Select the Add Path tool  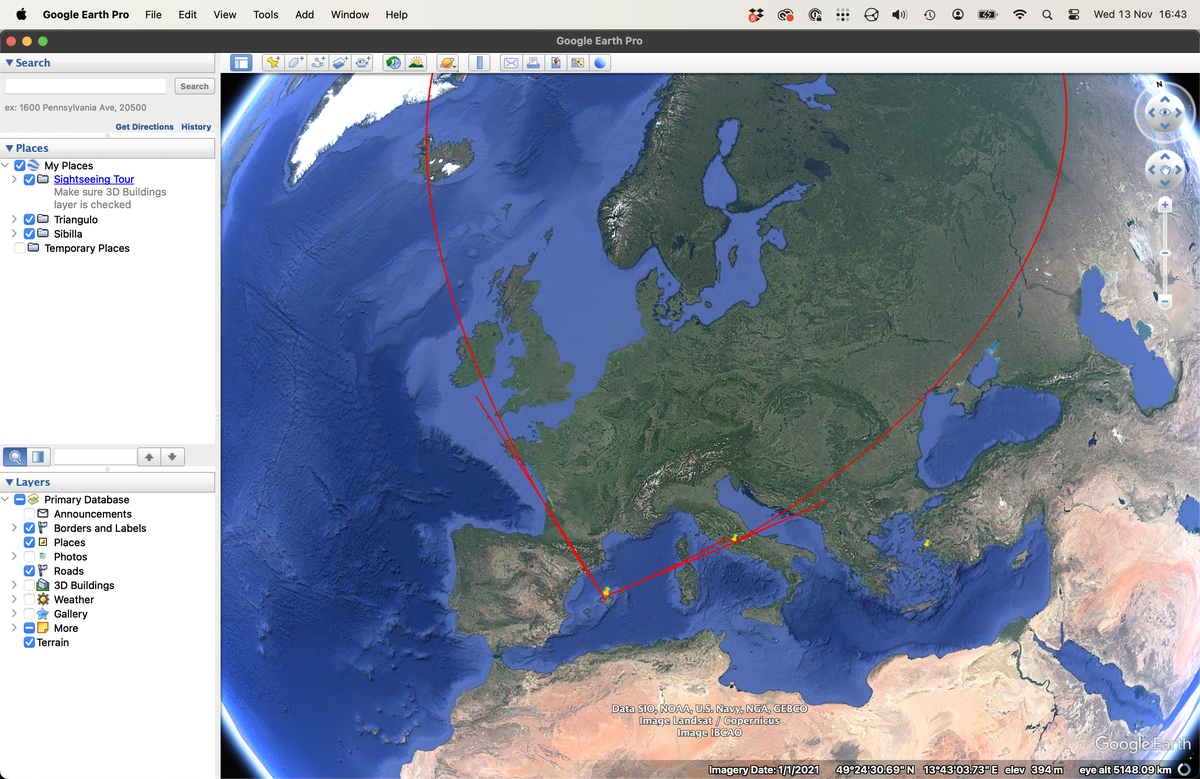[x=318, y=63]
